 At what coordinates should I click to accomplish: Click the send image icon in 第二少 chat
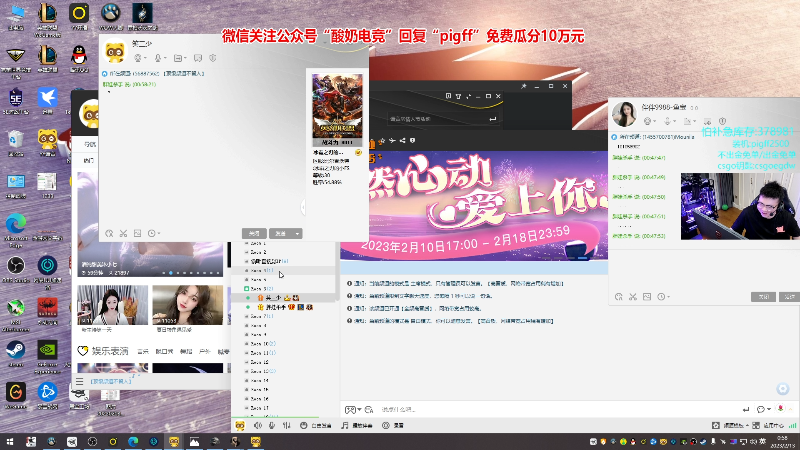[x=137, y=233]
